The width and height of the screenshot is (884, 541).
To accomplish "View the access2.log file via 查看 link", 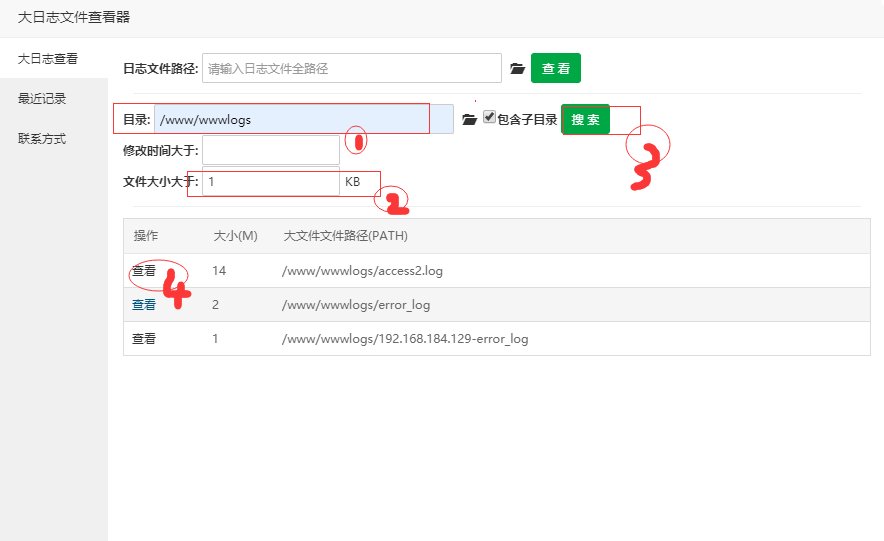I will click(x=144, y=270).
